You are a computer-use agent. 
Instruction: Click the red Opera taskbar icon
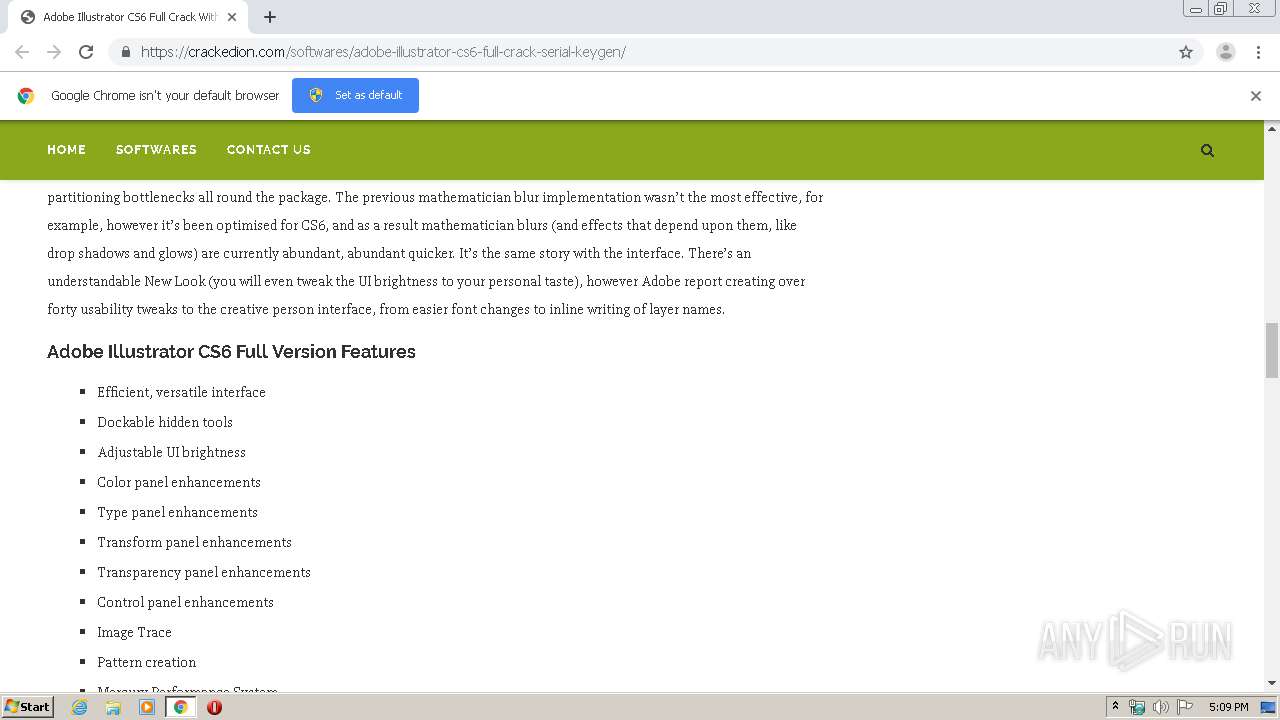214,707
